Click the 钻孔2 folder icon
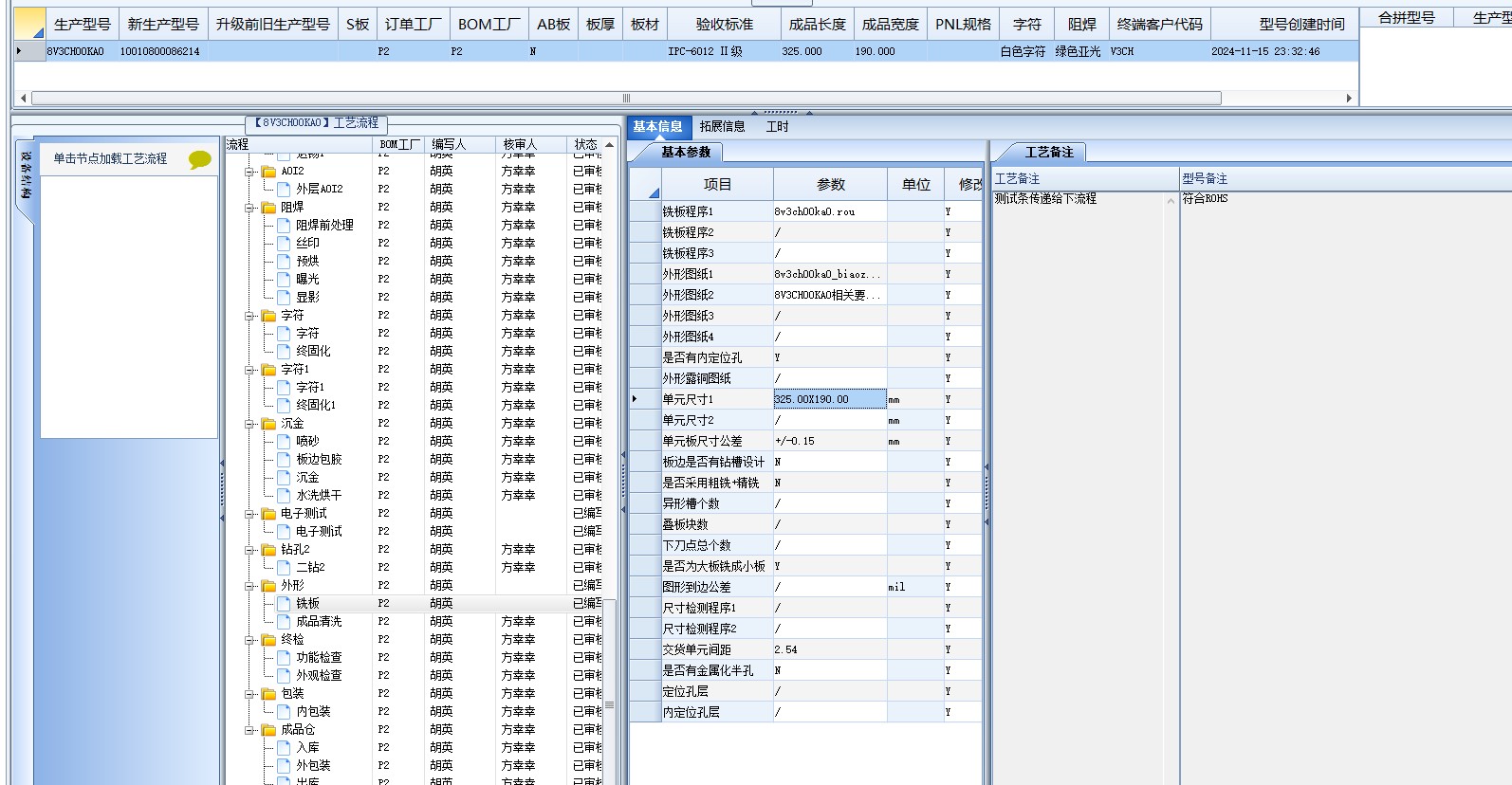This screenshot has width=1512, height=785. 268,550
